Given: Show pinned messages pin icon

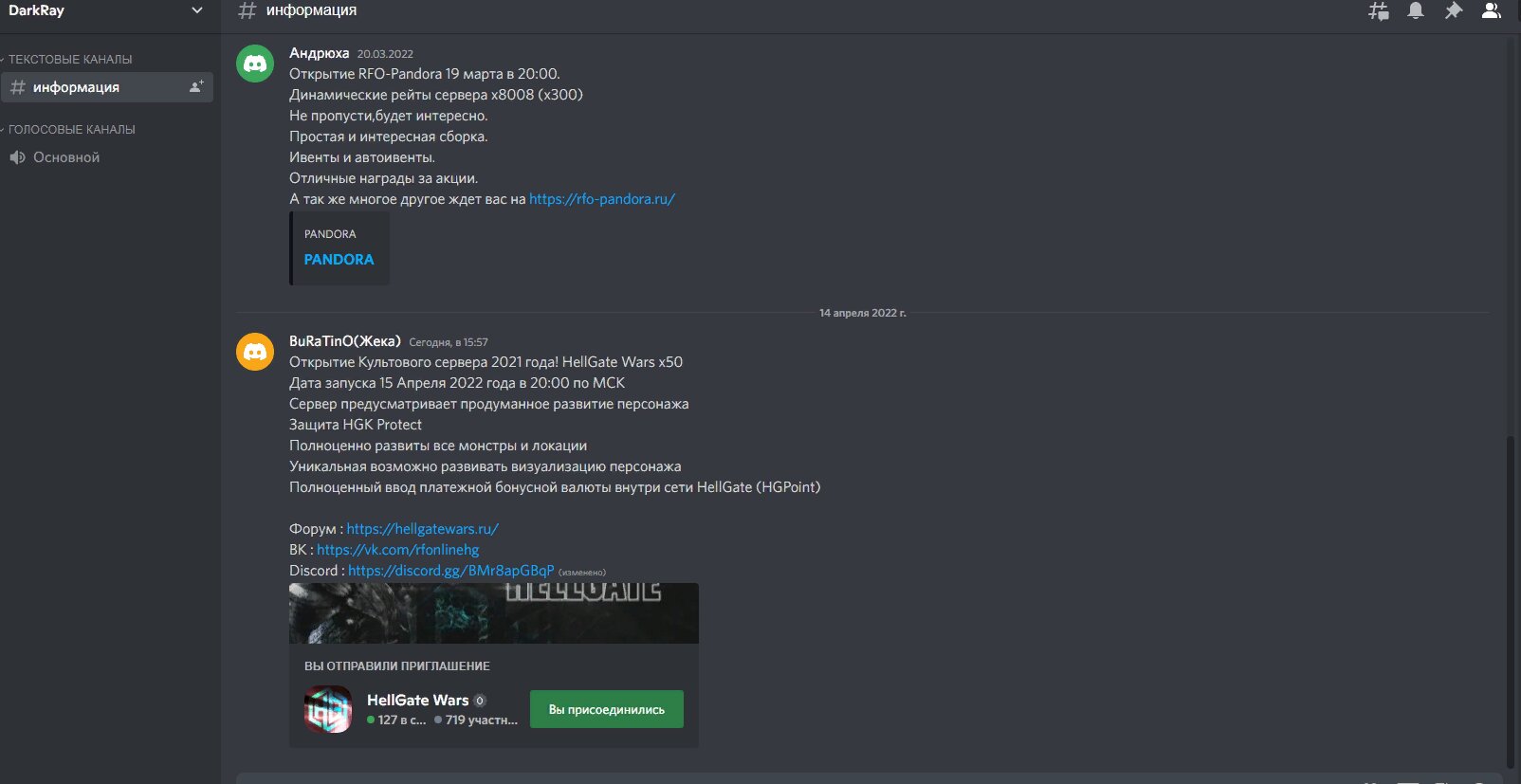Looking at the screenshot, I should (1453, 10).
